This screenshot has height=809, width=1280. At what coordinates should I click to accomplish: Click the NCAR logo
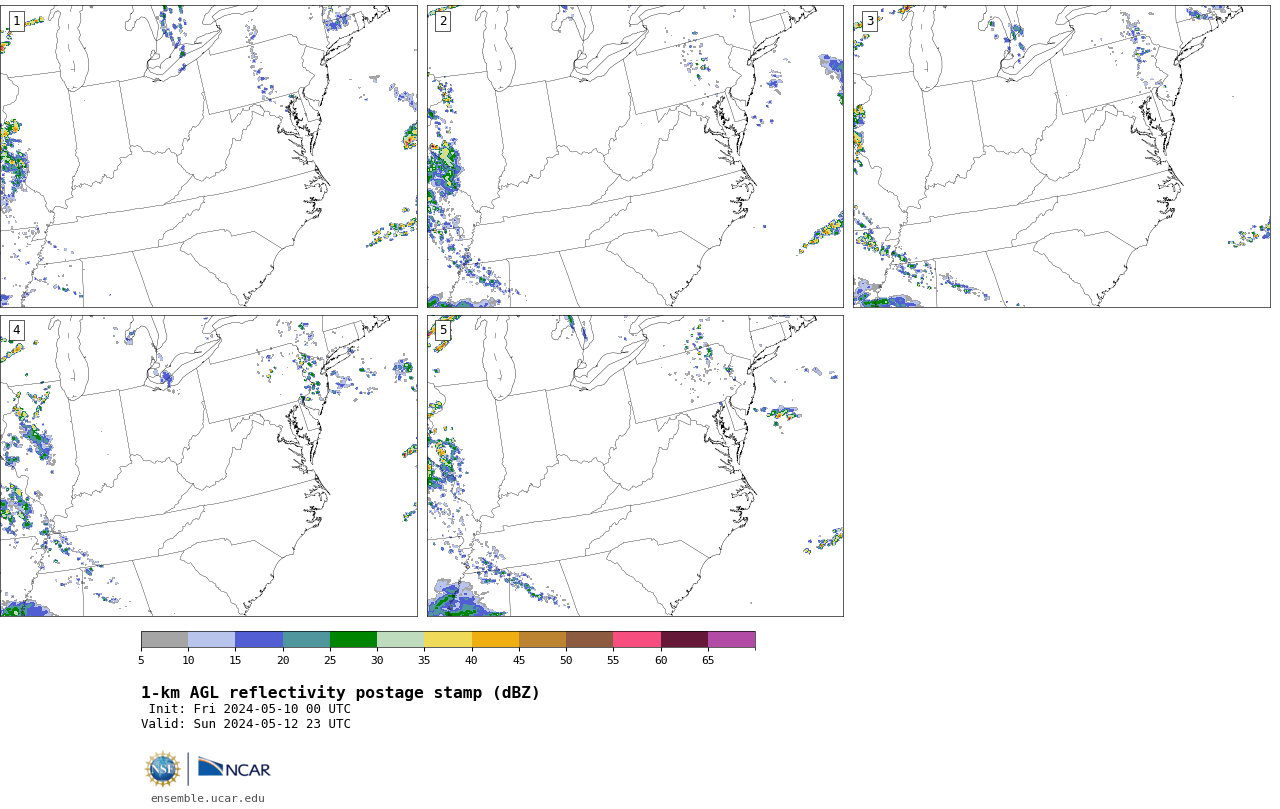pos(234,768)
